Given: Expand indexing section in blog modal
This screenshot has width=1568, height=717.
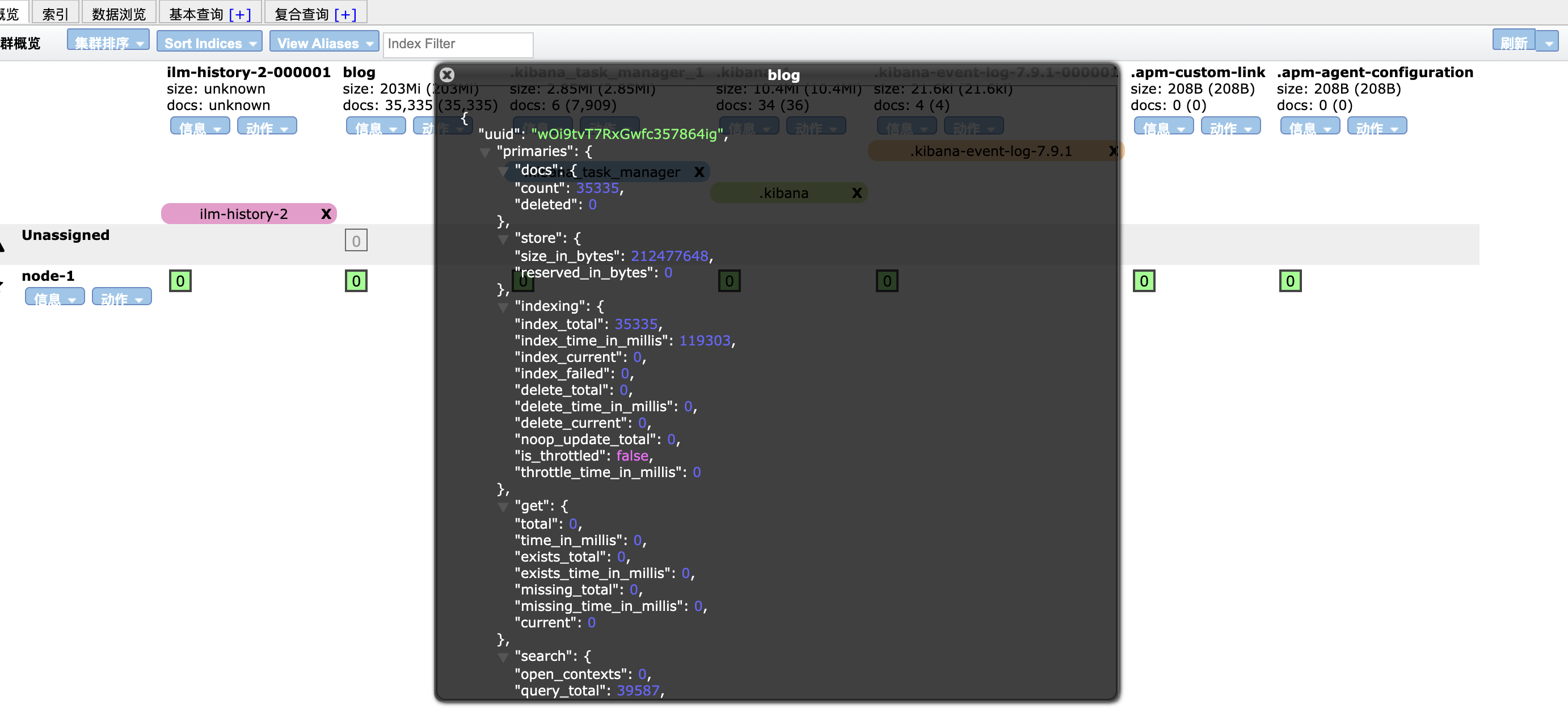Looking at the screenshot, I should point(503,305).
